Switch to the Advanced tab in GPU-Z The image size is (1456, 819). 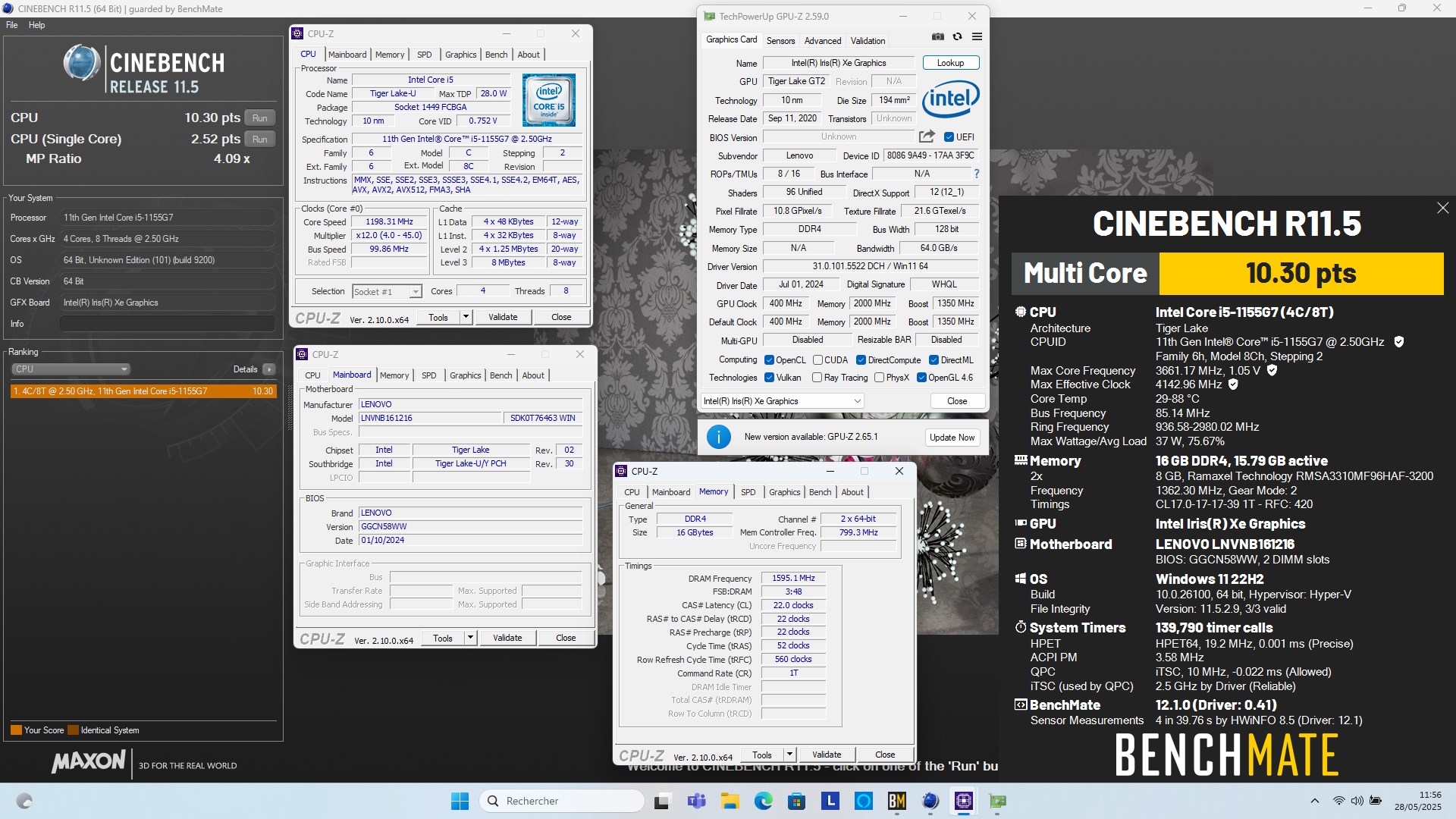pos(823,41)
